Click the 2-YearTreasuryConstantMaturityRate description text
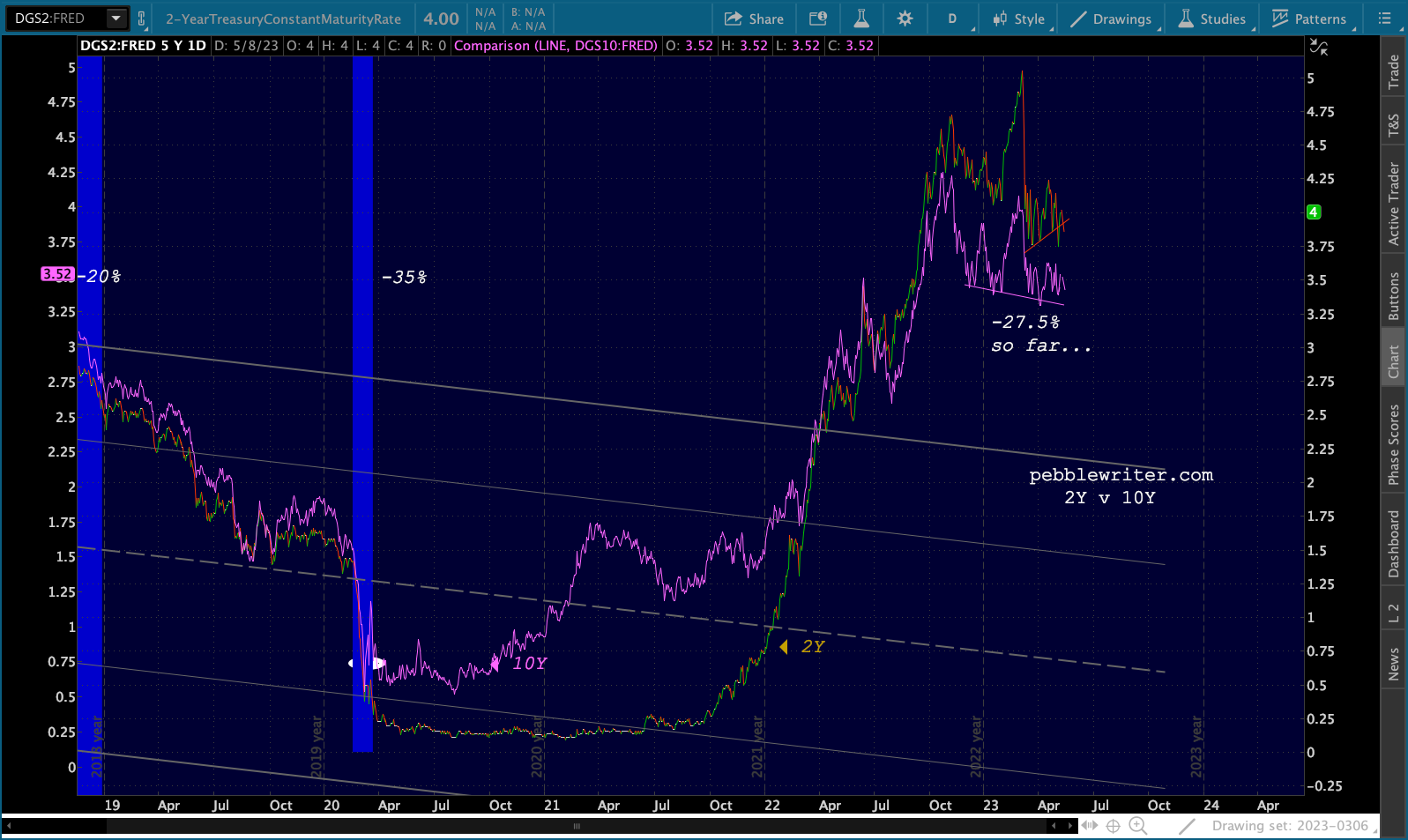1408x840 pixels. (x=283, y=19)
